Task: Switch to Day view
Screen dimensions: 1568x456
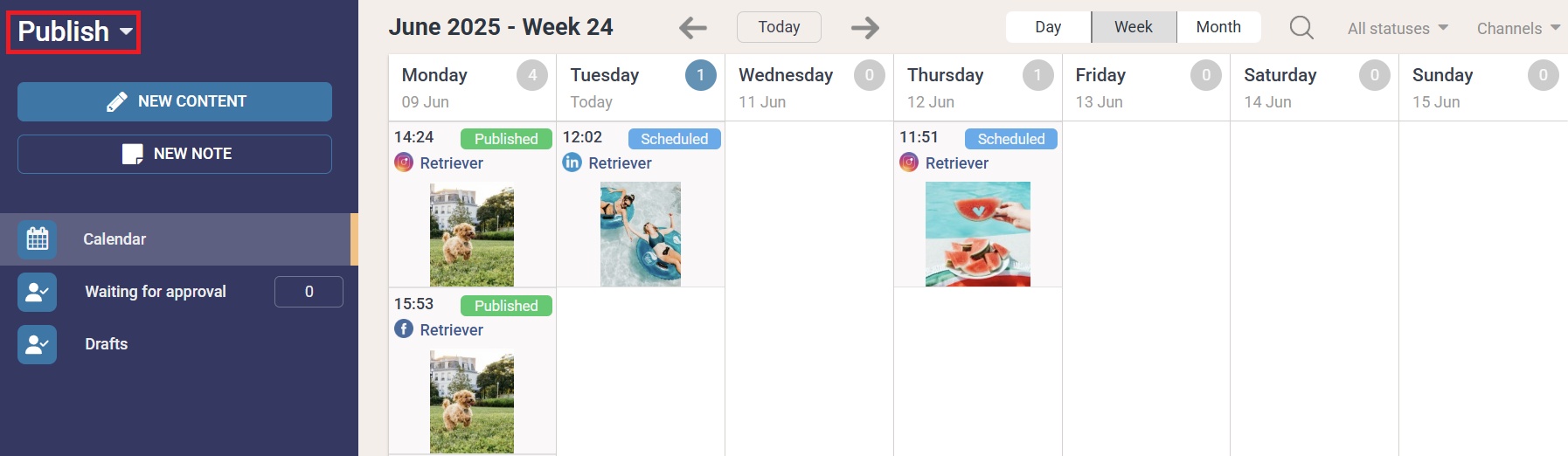Action: [x=1048, y=27]
